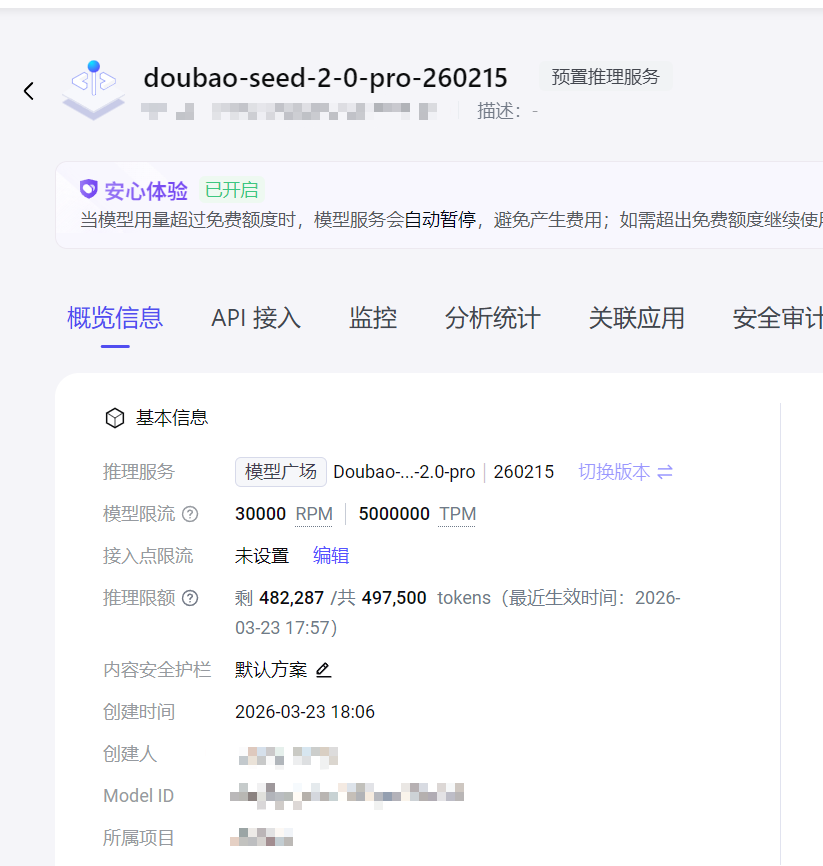Click the doubao model endpoint logo icon
823x866 pixels.
coord(93,90)
